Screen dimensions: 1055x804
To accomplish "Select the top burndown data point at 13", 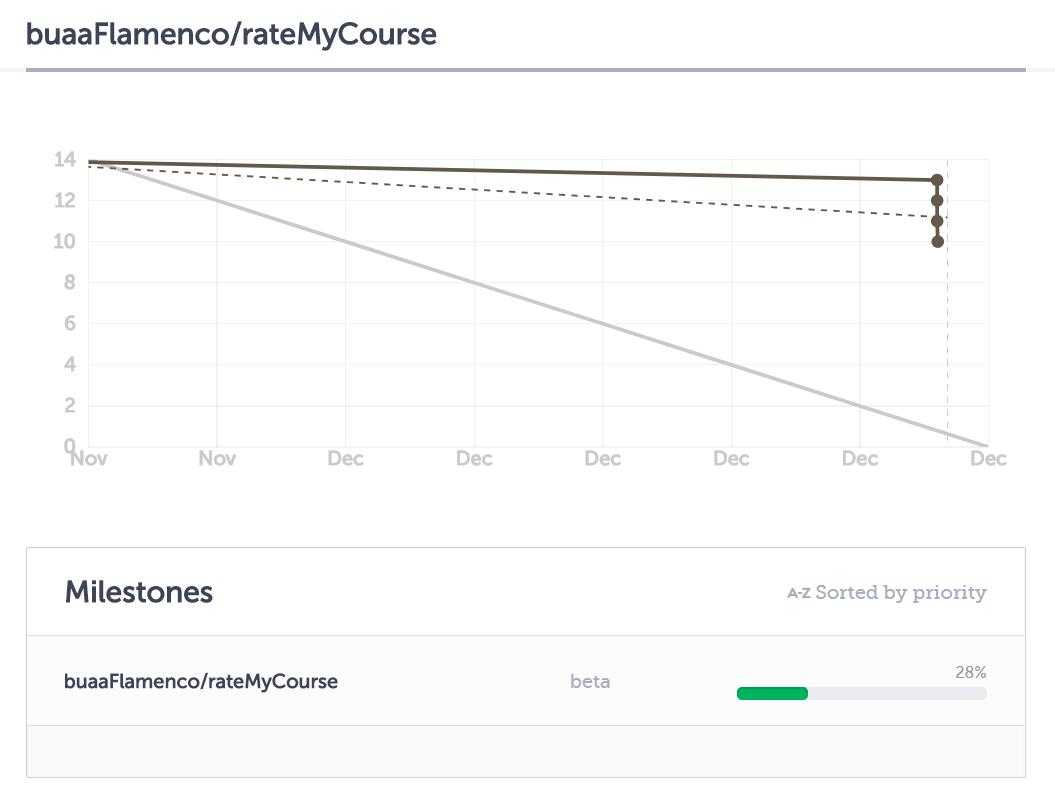I will tap(937, 180).
